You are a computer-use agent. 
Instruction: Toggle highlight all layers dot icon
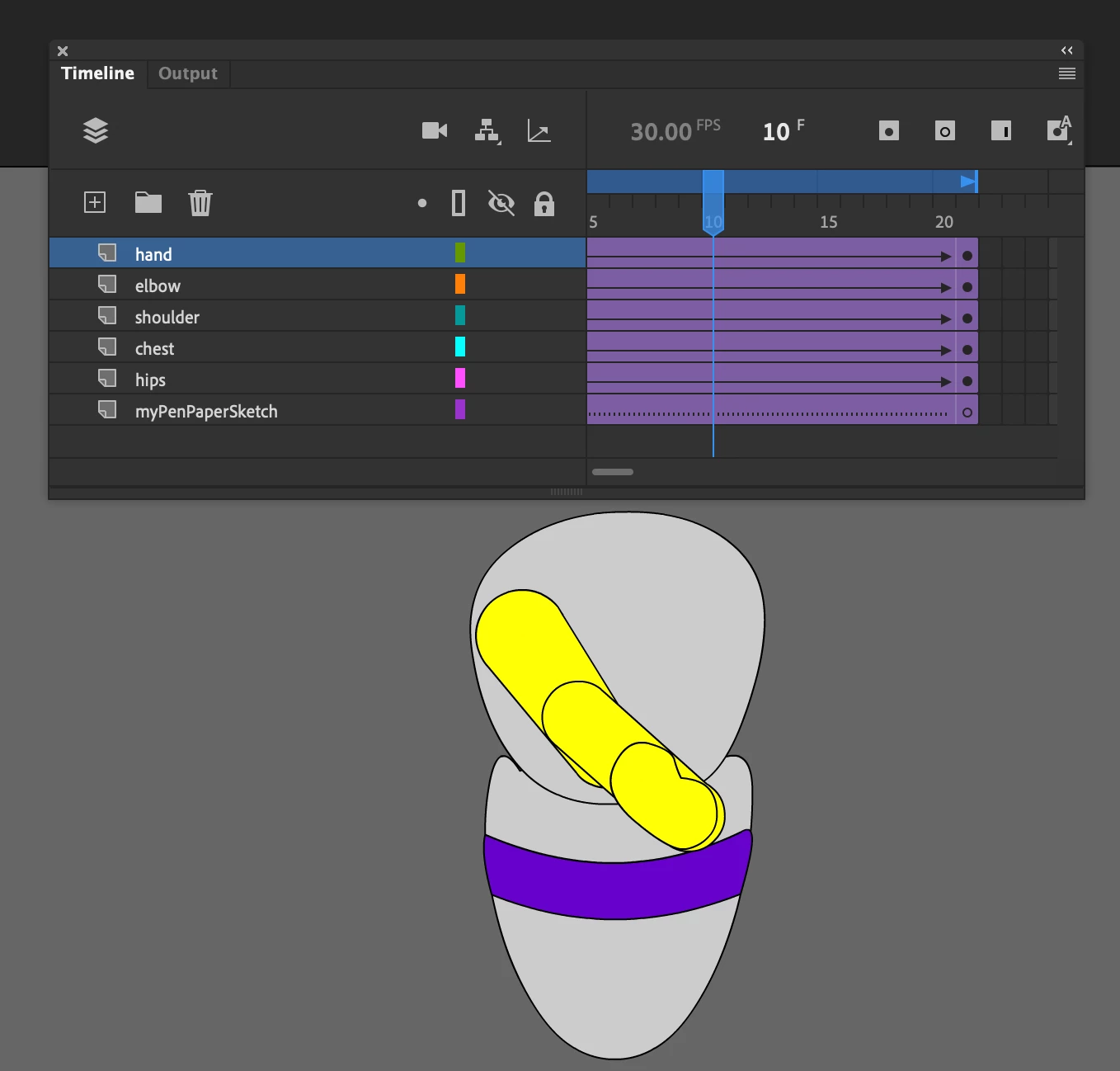click(422, 203)
